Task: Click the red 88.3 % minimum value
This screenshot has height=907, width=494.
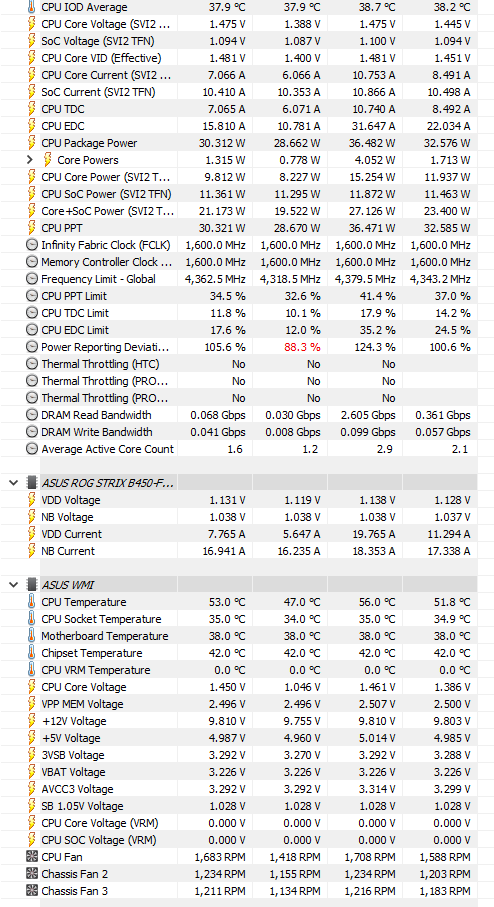Action: pos(302,347)
